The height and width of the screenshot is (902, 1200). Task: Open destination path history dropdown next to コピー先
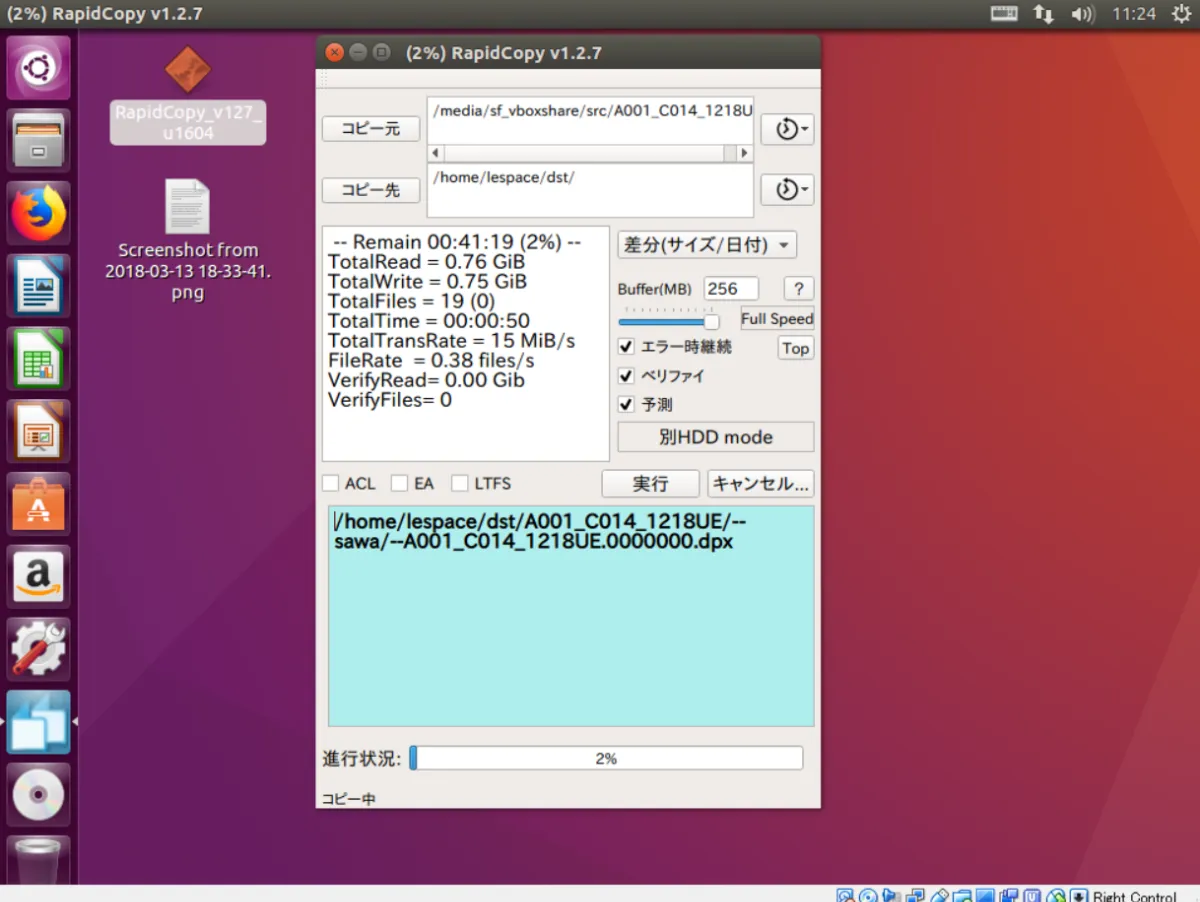point(787,189)
